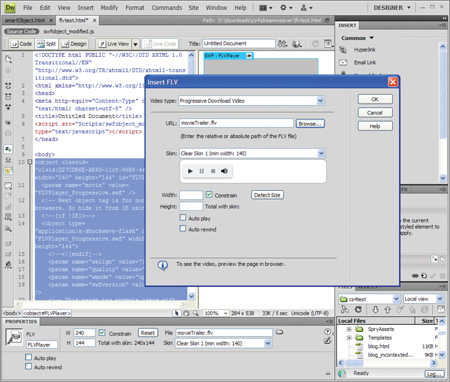
Task: Click the Detect Size button
Action: [x=267, y=195]
